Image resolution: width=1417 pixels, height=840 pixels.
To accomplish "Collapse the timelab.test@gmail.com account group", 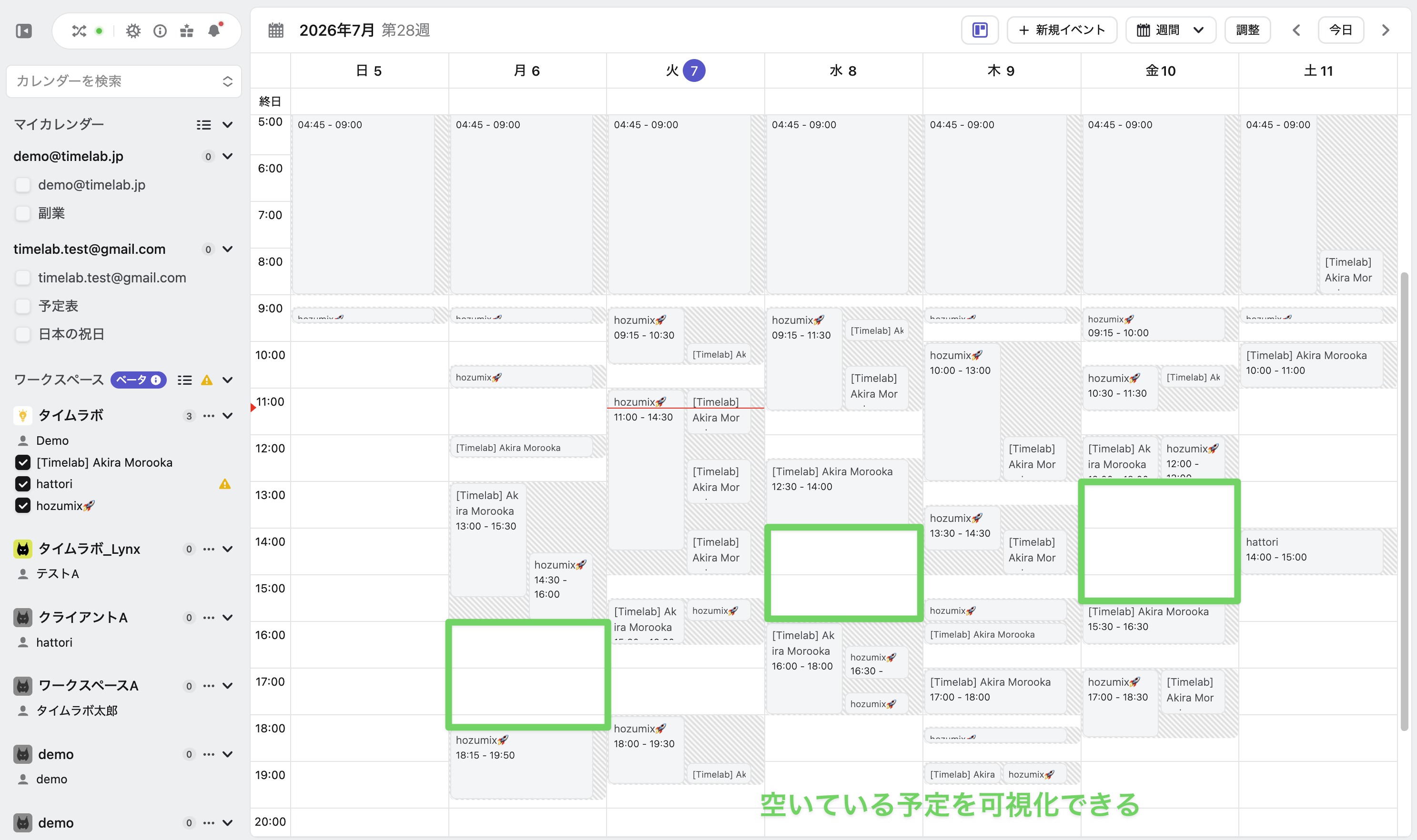I will 227,249.
